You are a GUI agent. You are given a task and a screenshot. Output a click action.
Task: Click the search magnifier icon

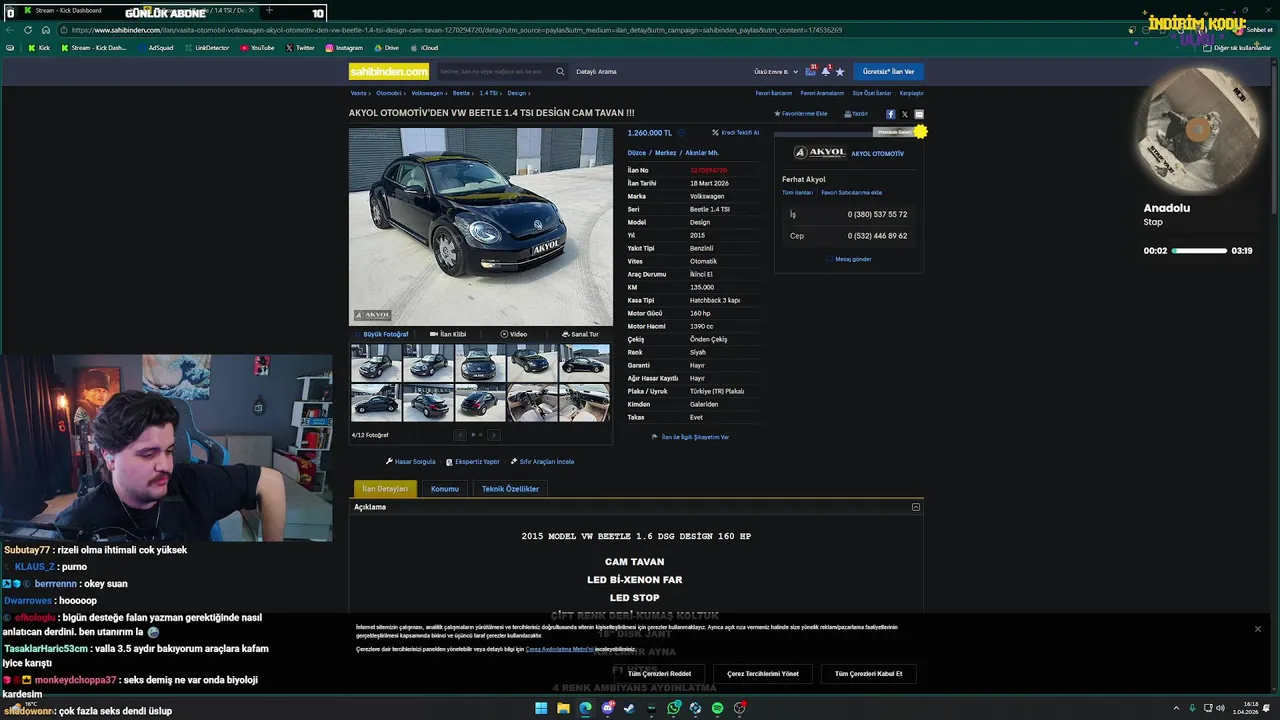pos(560,72)
